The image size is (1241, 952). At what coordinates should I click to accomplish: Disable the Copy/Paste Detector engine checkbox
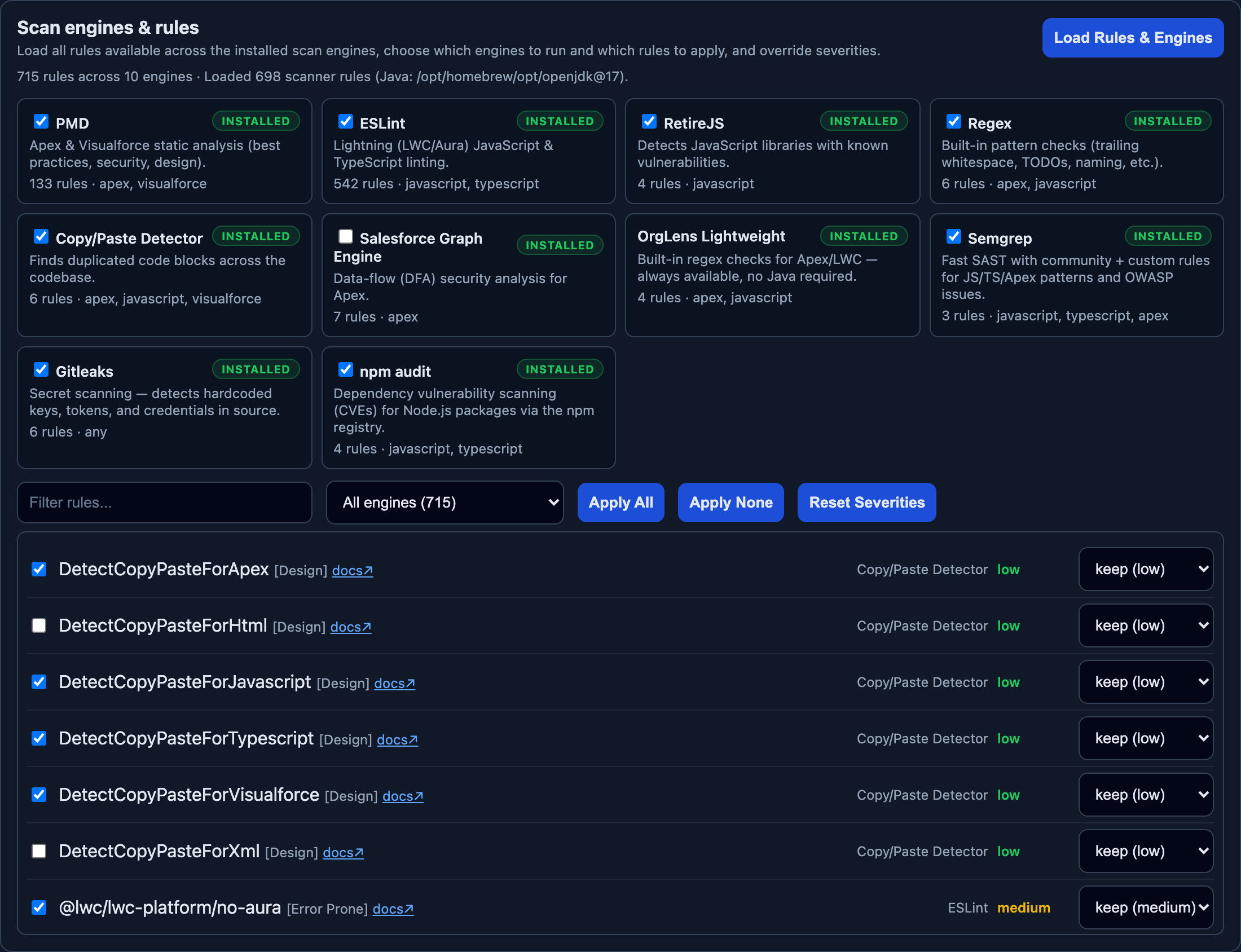tap(41, 237)
